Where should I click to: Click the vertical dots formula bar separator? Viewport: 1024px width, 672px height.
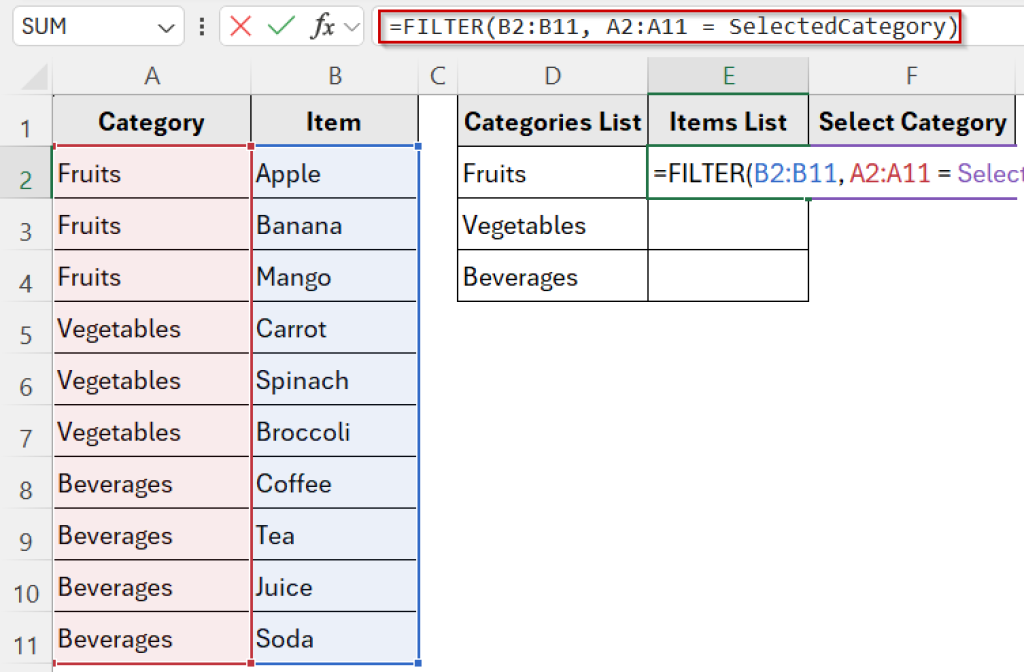coord(203,26)
